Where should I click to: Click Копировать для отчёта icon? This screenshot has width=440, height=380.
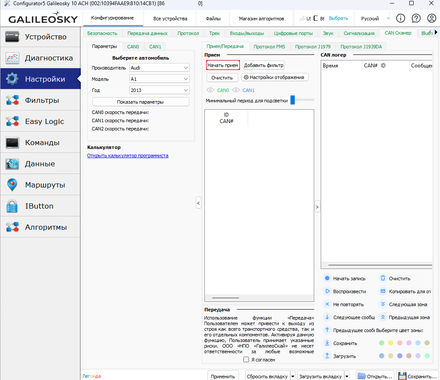[x=383, y=291]
